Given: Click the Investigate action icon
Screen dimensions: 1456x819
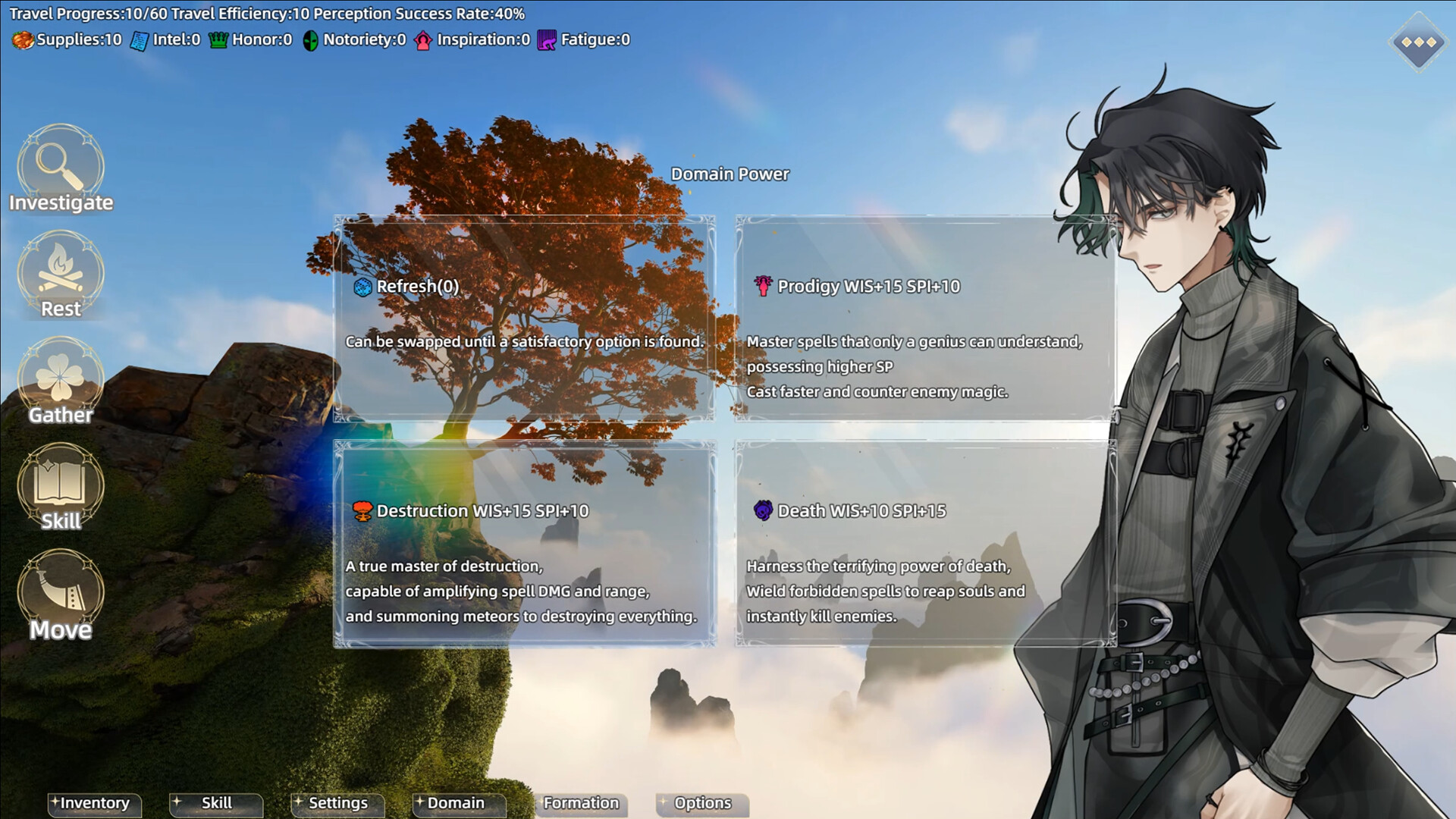Looking at the screenshot, I should (x=61, y=172).
